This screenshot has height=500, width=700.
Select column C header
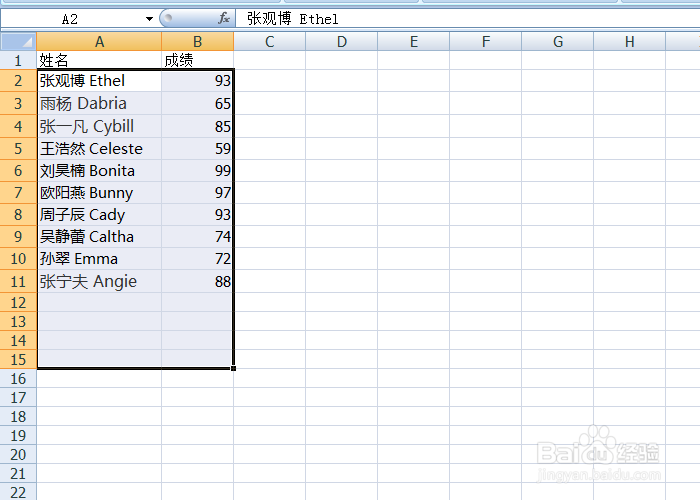pos(270,42)
